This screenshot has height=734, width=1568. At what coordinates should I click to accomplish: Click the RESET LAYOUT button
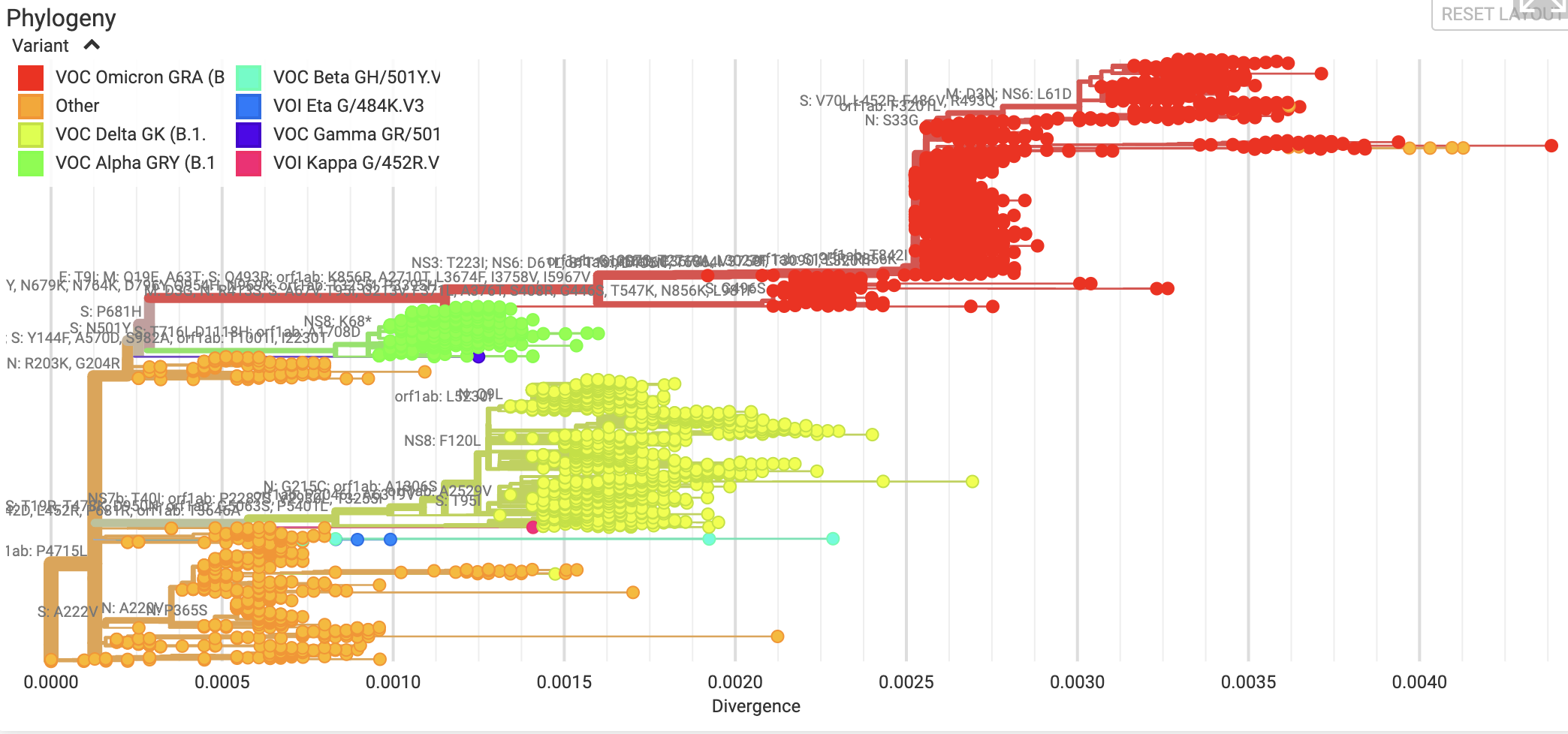coord(1500,14)
